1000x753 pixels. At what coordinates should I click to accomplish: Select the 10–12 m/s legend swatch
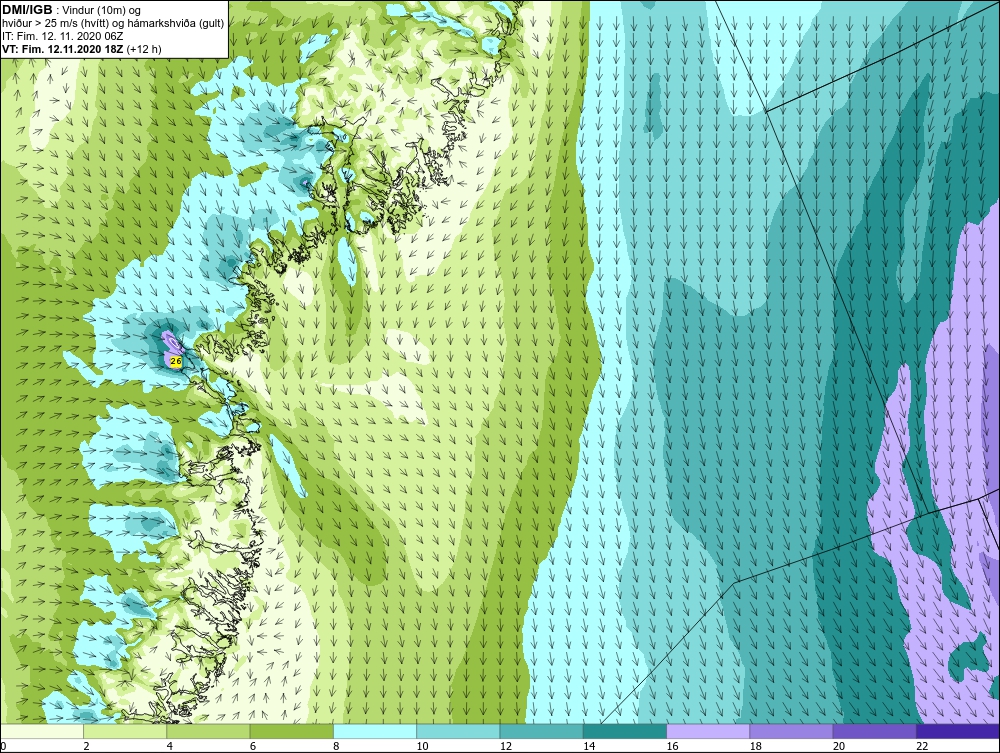(458, 731)
